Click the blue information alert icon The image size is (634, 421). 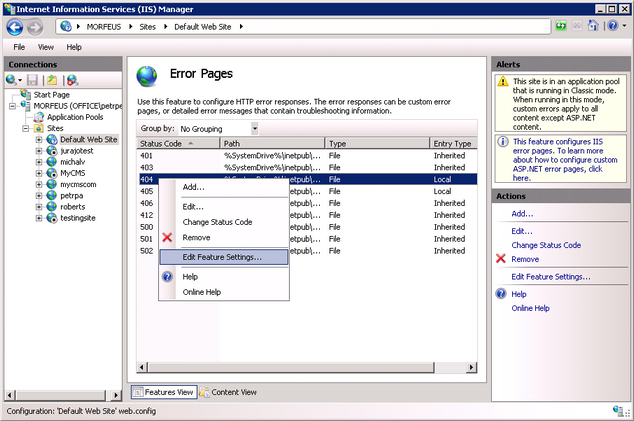(x=503, y=142)
